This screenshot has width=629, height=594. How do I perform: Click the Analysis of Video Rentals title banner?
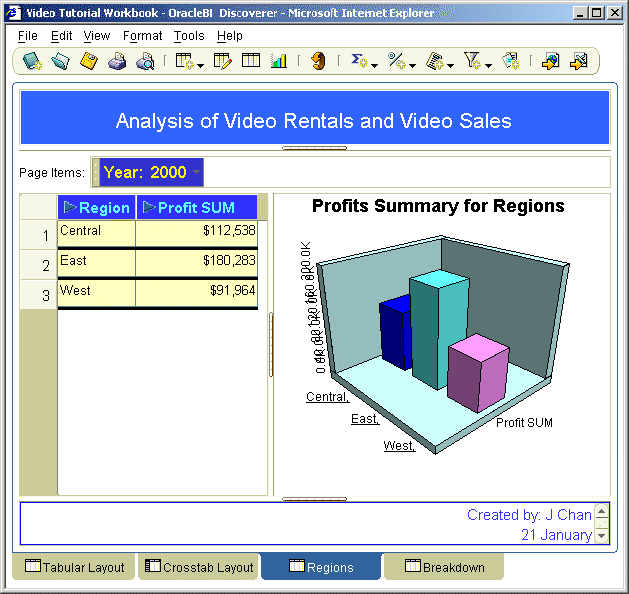click(x=314, y=118)
